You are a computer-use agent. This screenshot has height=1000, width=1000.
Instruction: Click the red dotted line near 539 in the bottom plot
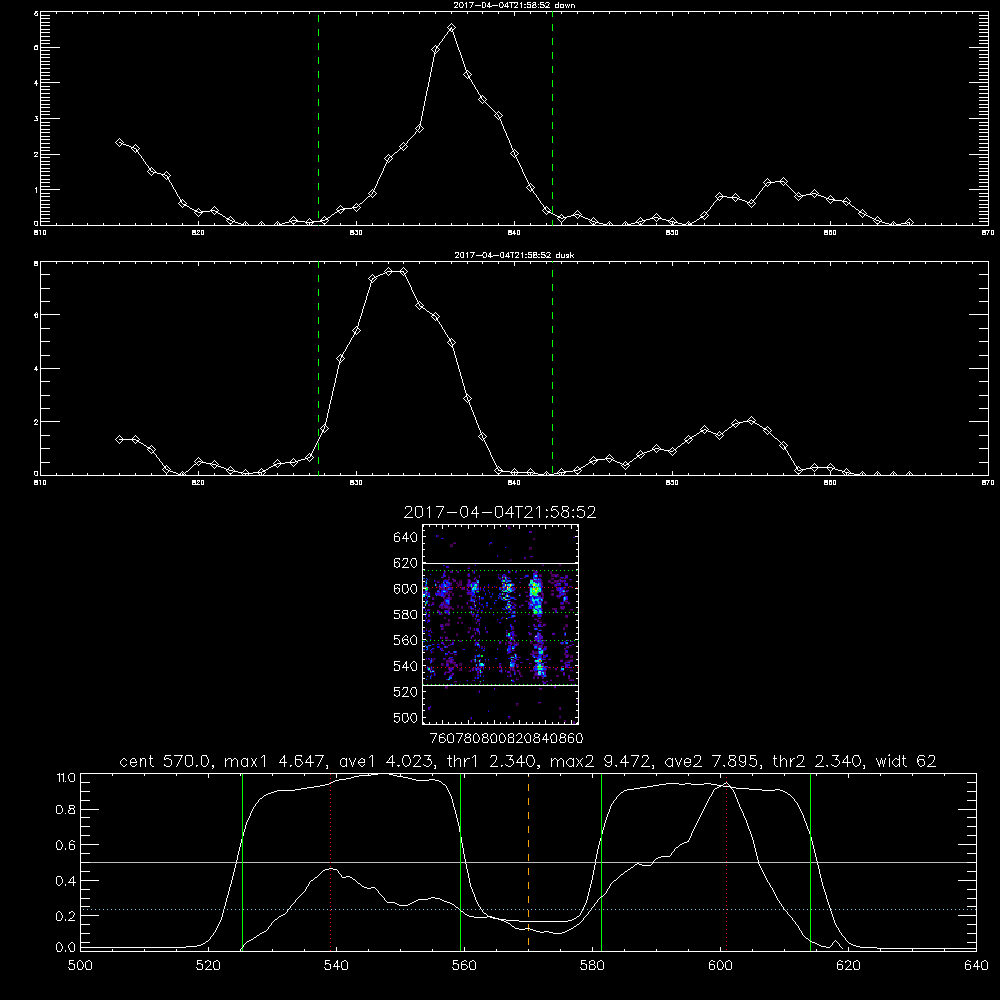(x=330, y=864)
